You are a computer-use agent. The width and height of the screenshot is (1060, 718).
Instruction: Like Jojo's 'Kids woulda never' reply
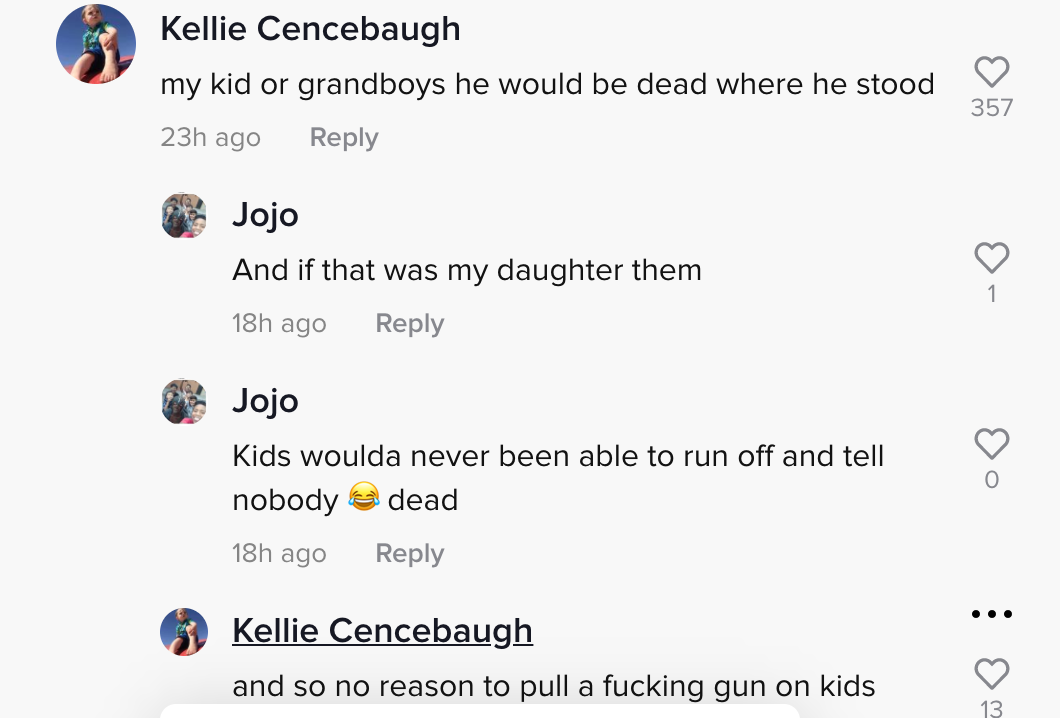click(992, 444)
